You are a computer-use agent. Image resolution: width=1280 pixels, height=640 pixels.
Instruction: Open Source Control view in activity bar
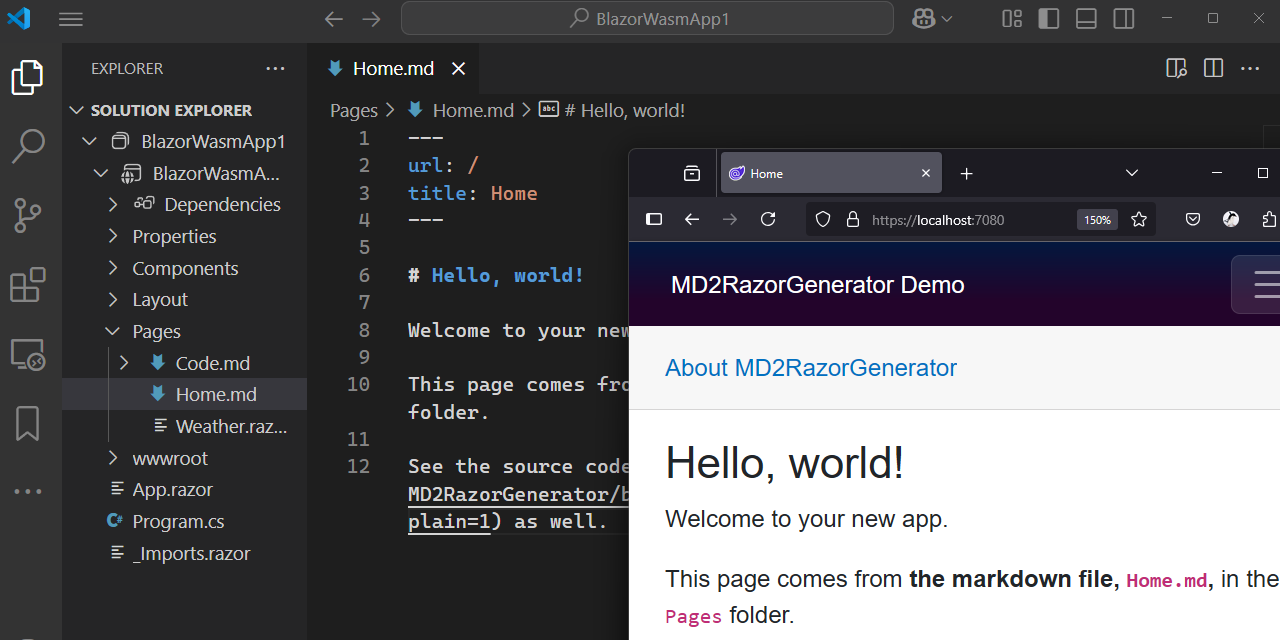(28, 215)
